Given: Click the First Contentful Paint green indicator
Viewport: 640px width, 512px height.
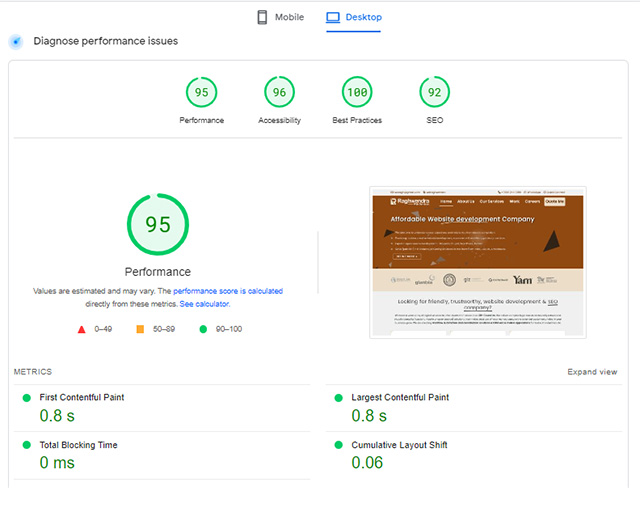Looking at the screenshot, I should pyautogui.click(x=27, y=398).
